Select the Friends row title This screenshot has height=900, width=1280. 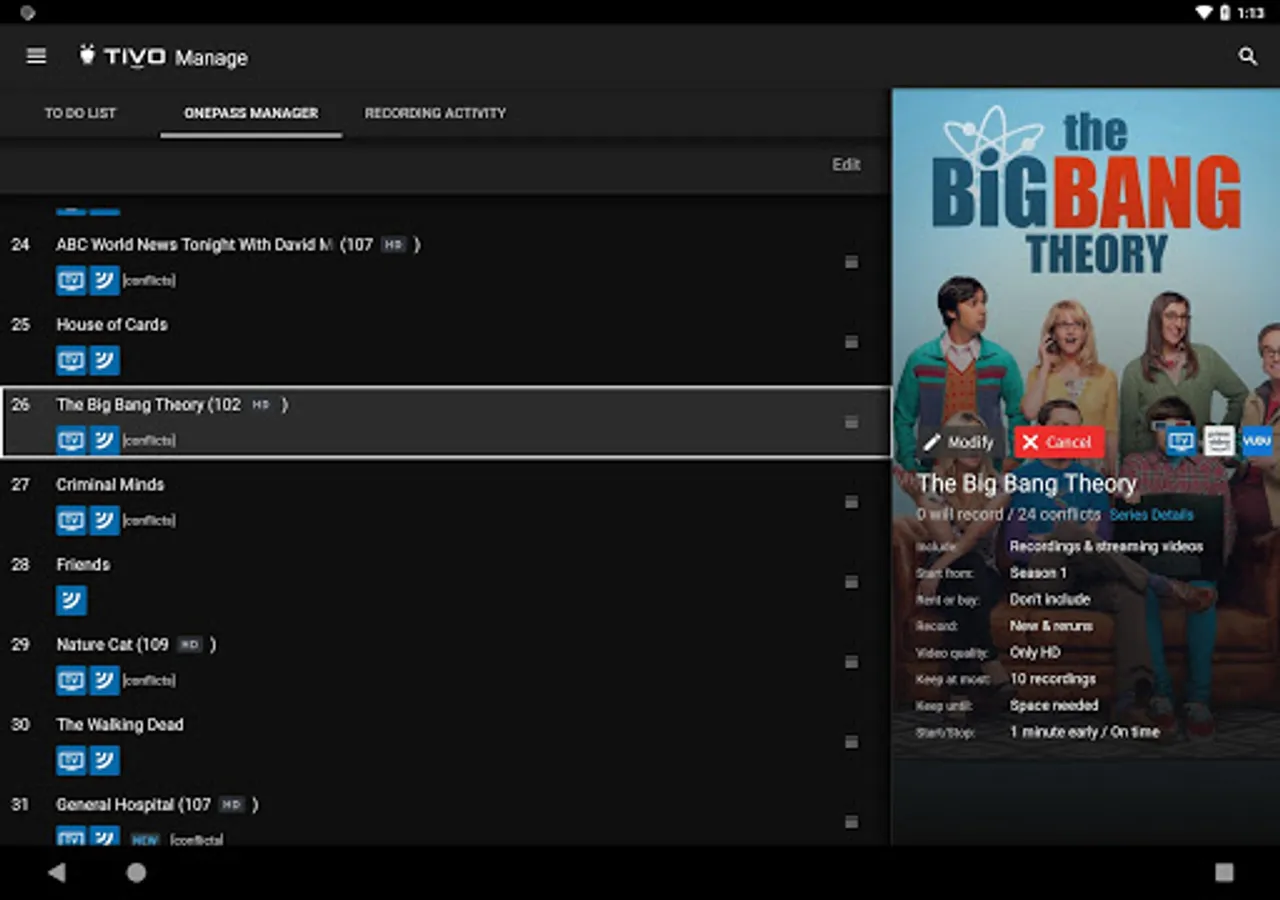pos(83,564)
